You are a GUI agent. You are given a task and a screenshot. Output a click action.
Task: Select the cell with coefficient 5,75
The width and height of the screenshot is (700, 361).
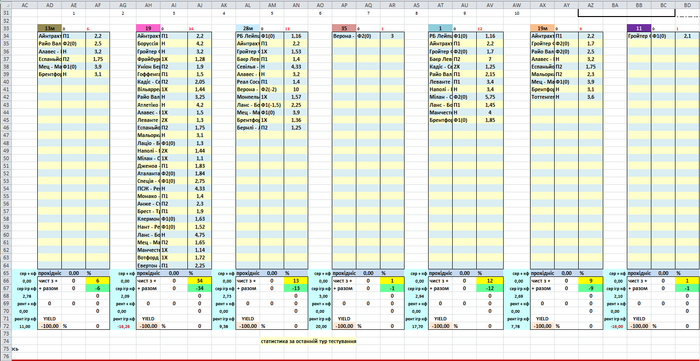coord(489,97)
